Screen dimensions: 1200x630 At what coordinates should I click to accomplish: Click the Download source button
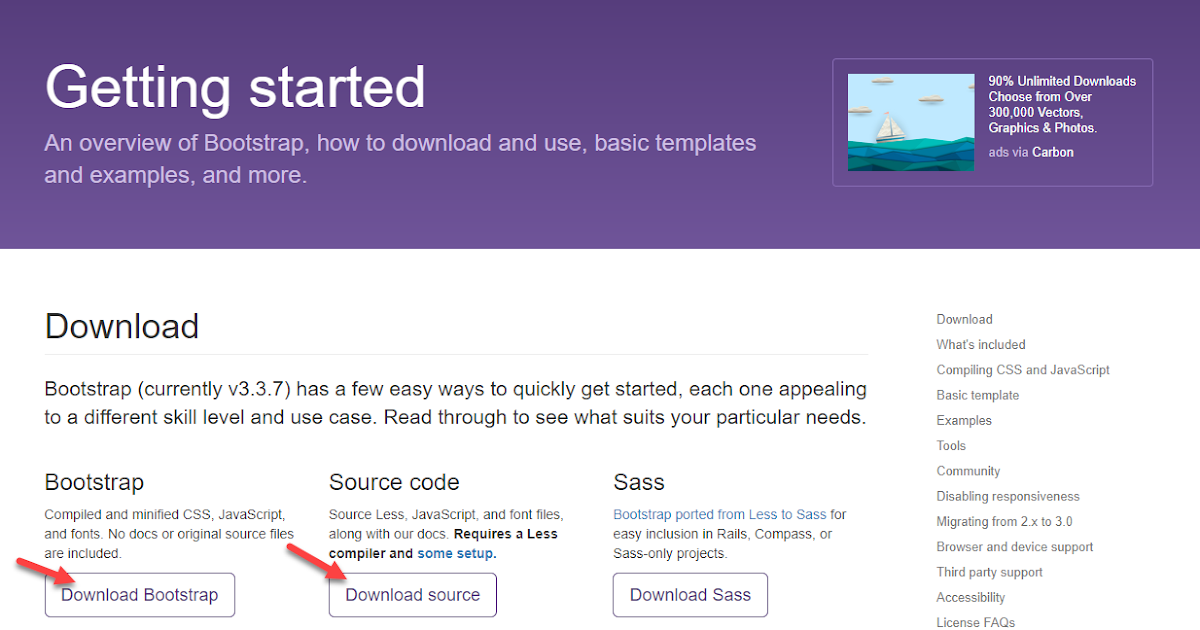pos(412,595)
